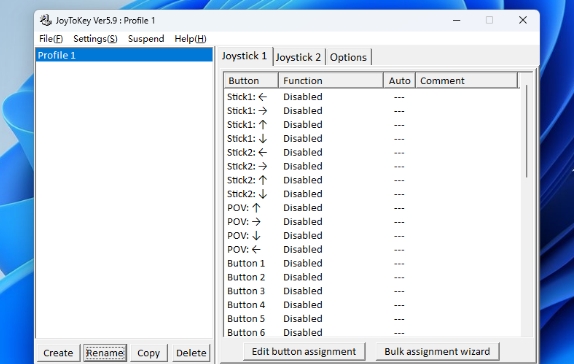Click the Function column header
The image size is (574, 364).
point(331,81)
